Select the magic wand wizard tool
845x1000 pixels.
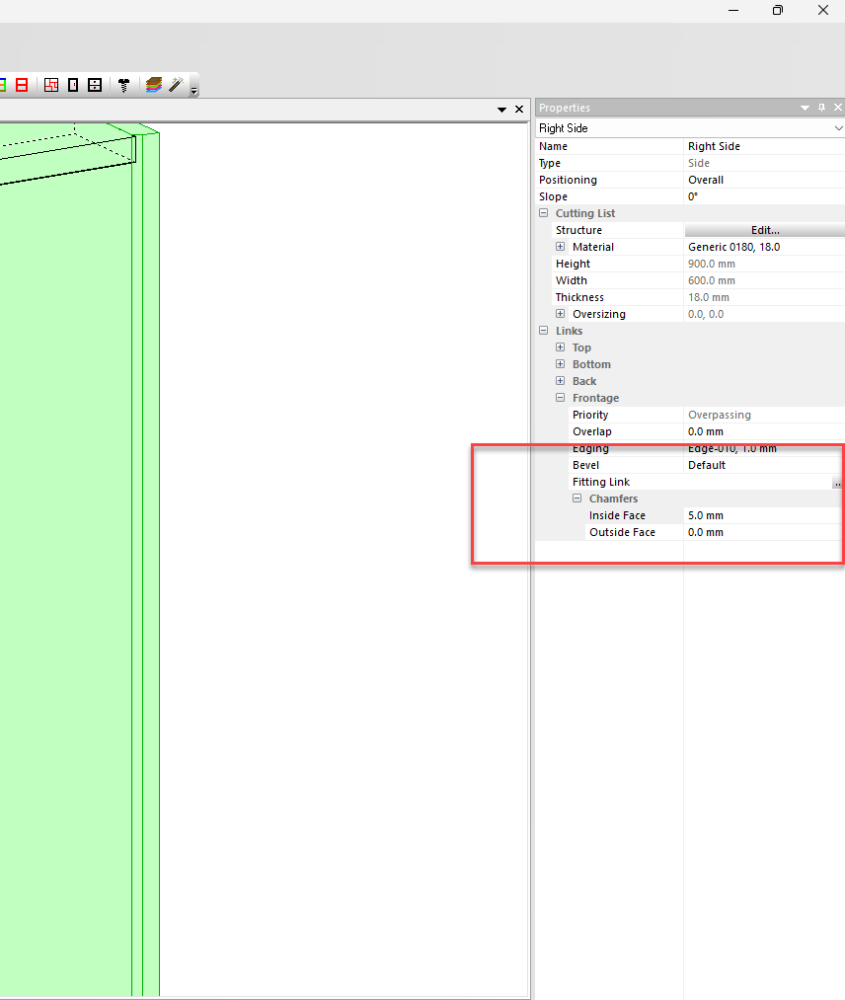coord(175,85)
